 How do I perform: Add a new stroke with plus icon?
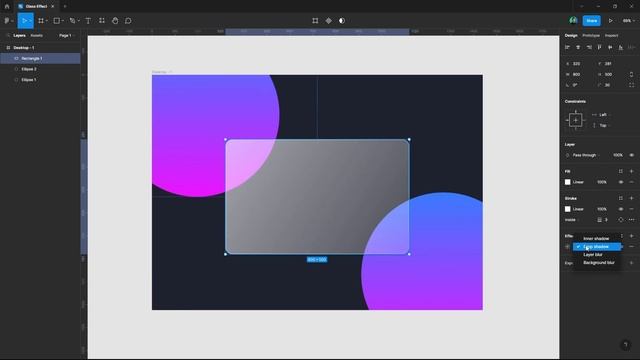pos(631,198)
